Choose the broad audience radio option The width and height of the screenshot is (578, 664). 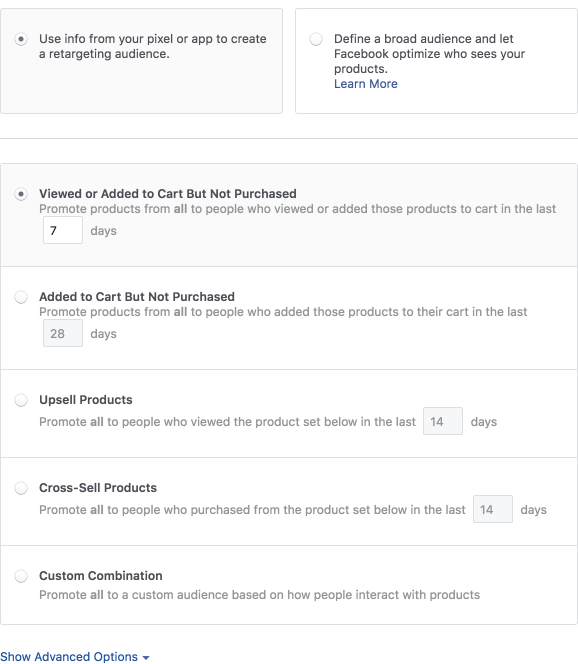[316, 39]
